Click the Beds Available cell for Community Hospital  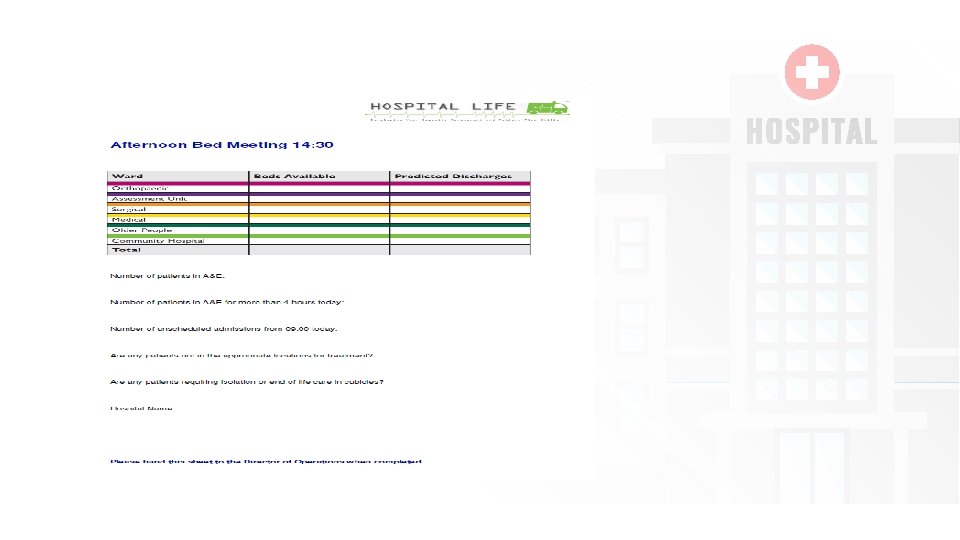click(x=319, y=241)
